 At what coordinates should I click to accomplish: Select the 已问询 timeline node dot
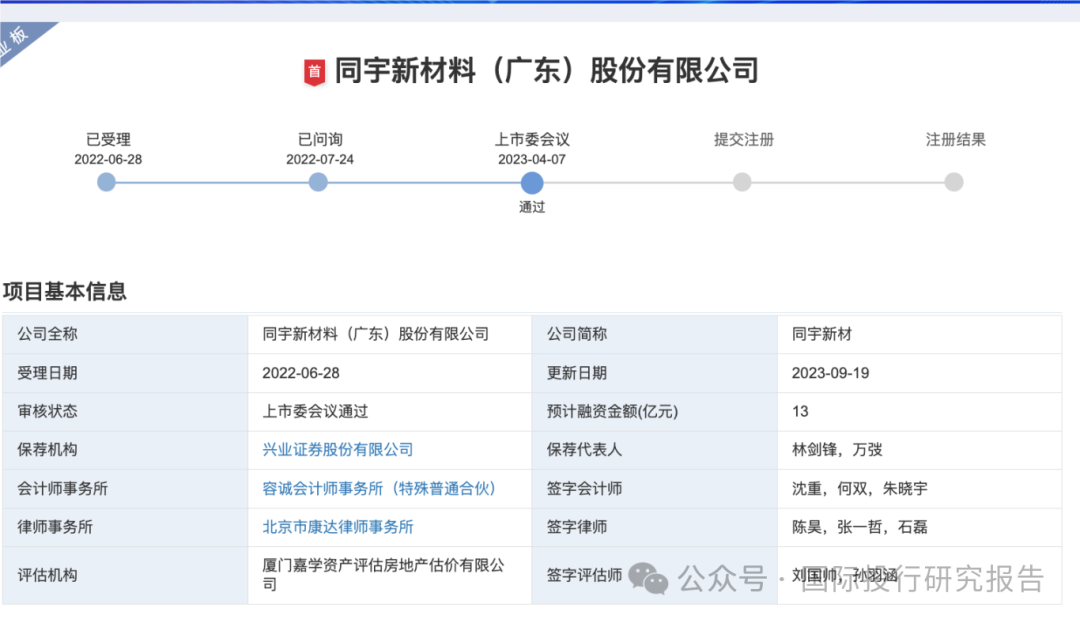coord(318,182)
